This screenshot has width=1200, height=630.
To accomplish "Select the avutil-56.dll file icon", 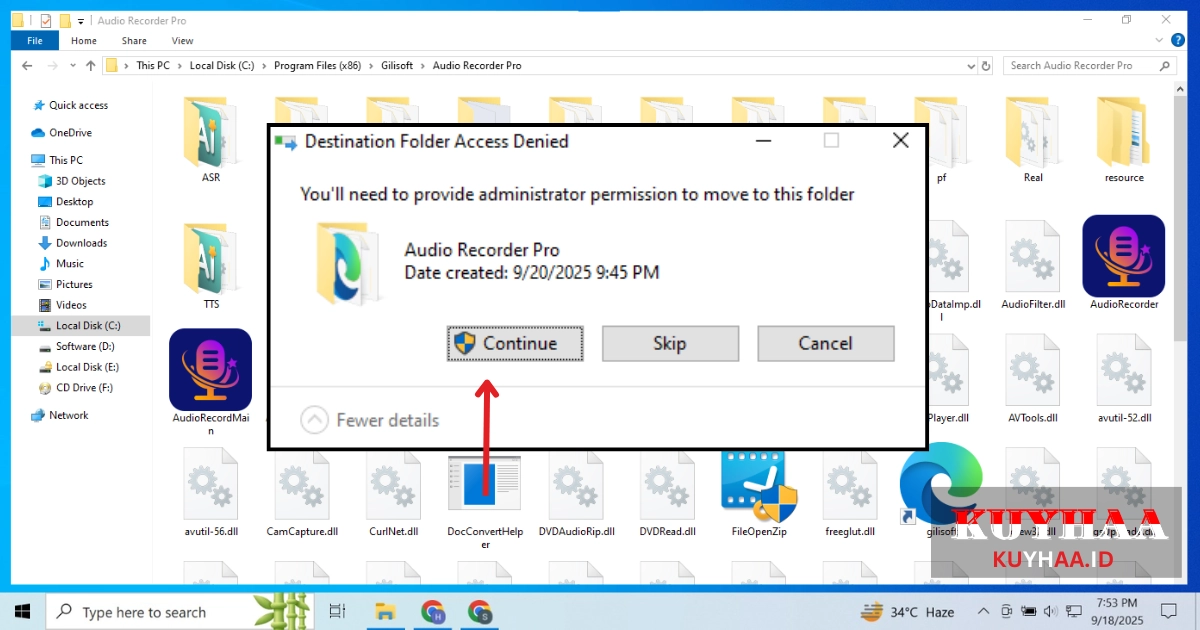I will [210, 485].
